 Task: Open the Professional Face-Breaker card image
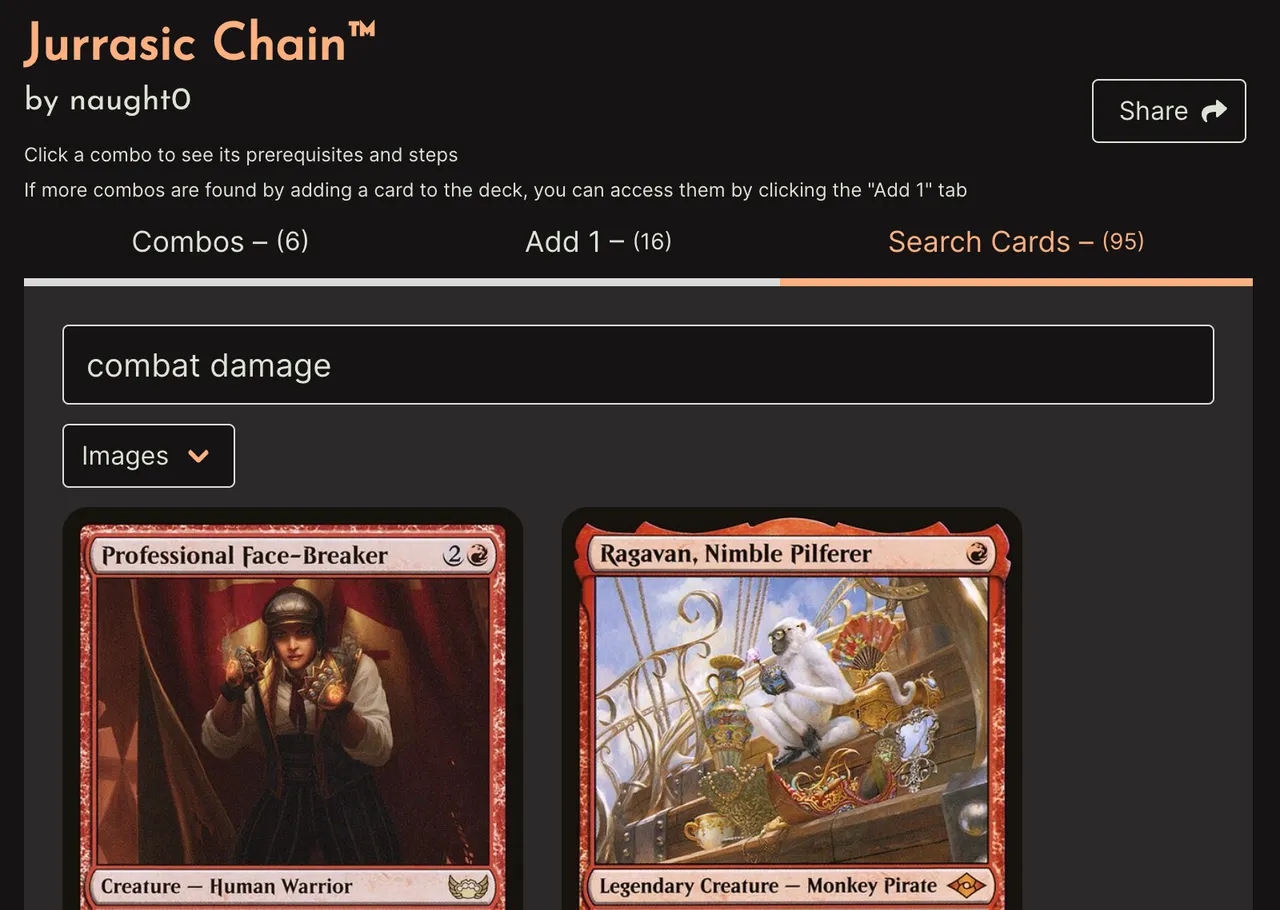293,709
